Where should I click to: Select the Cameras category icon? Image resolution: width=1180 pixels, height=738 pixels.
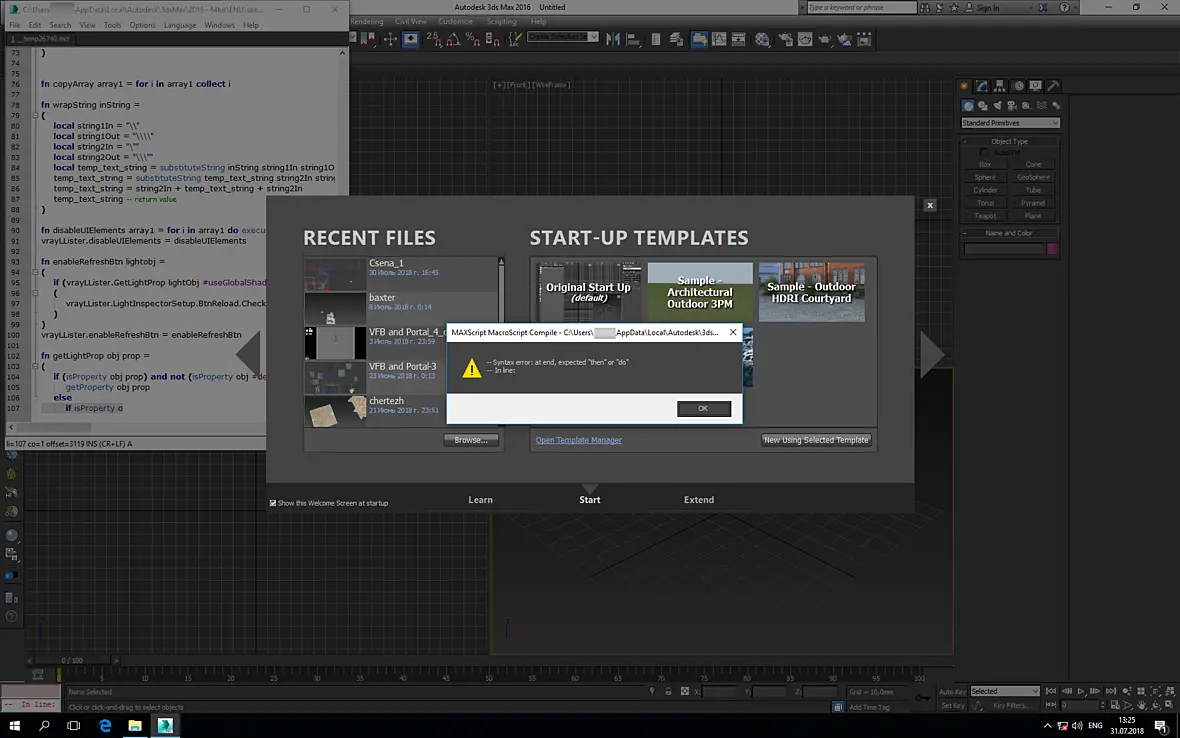(1012, 106)
